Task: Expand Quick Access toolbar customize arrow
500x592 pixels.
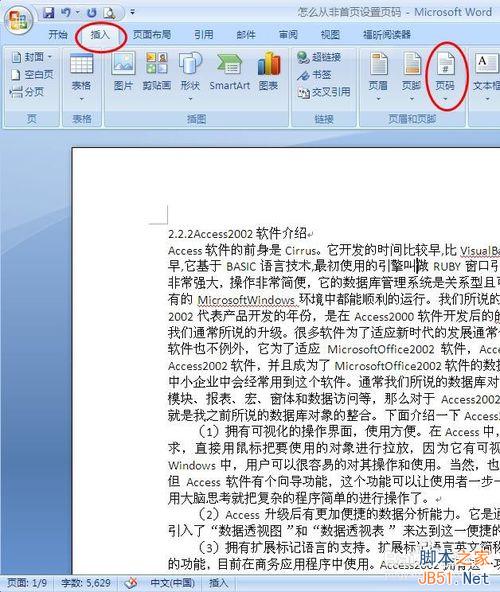Action: click(132, 12)
